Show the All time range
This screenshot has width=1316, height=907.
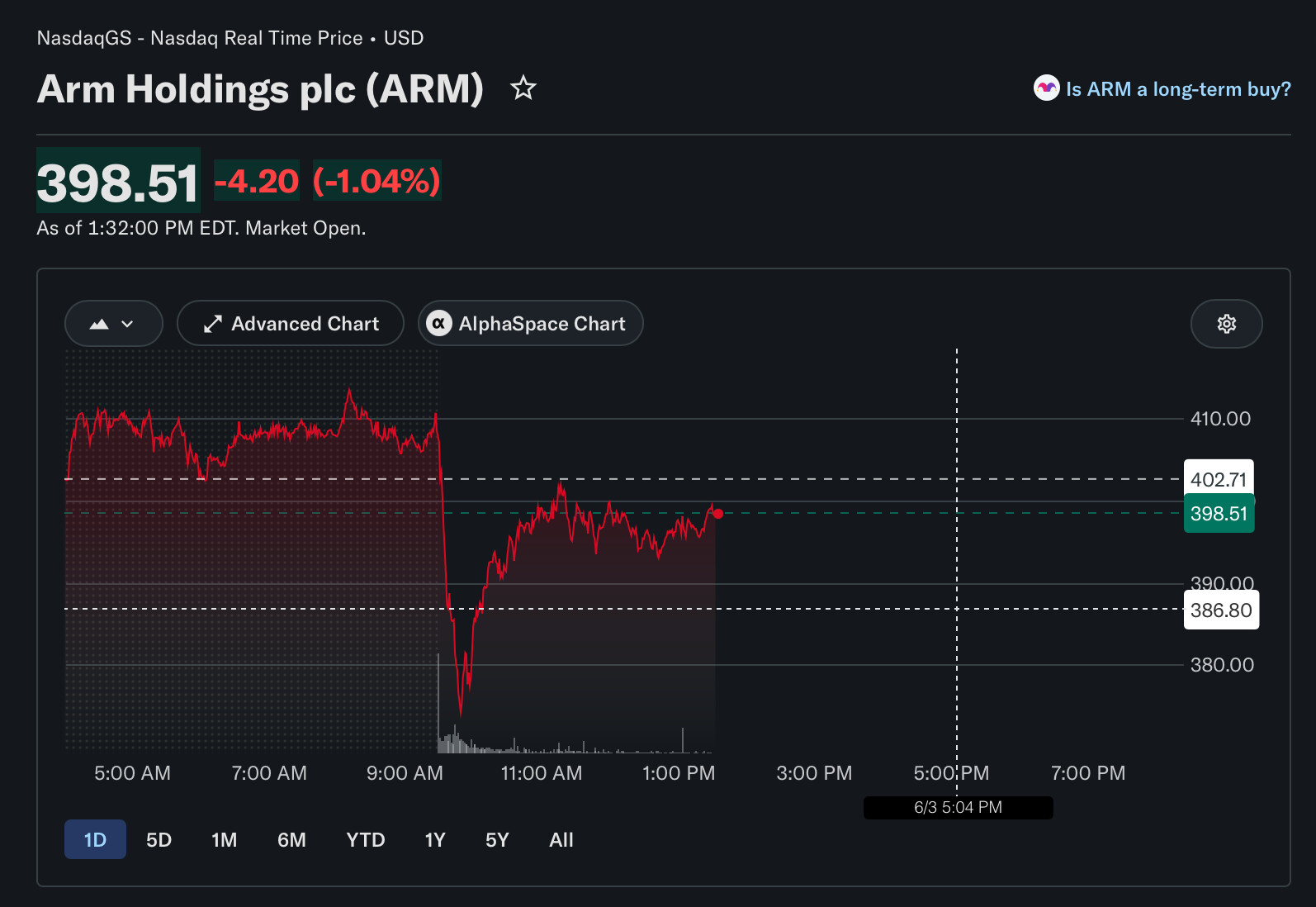coord(561,839)
